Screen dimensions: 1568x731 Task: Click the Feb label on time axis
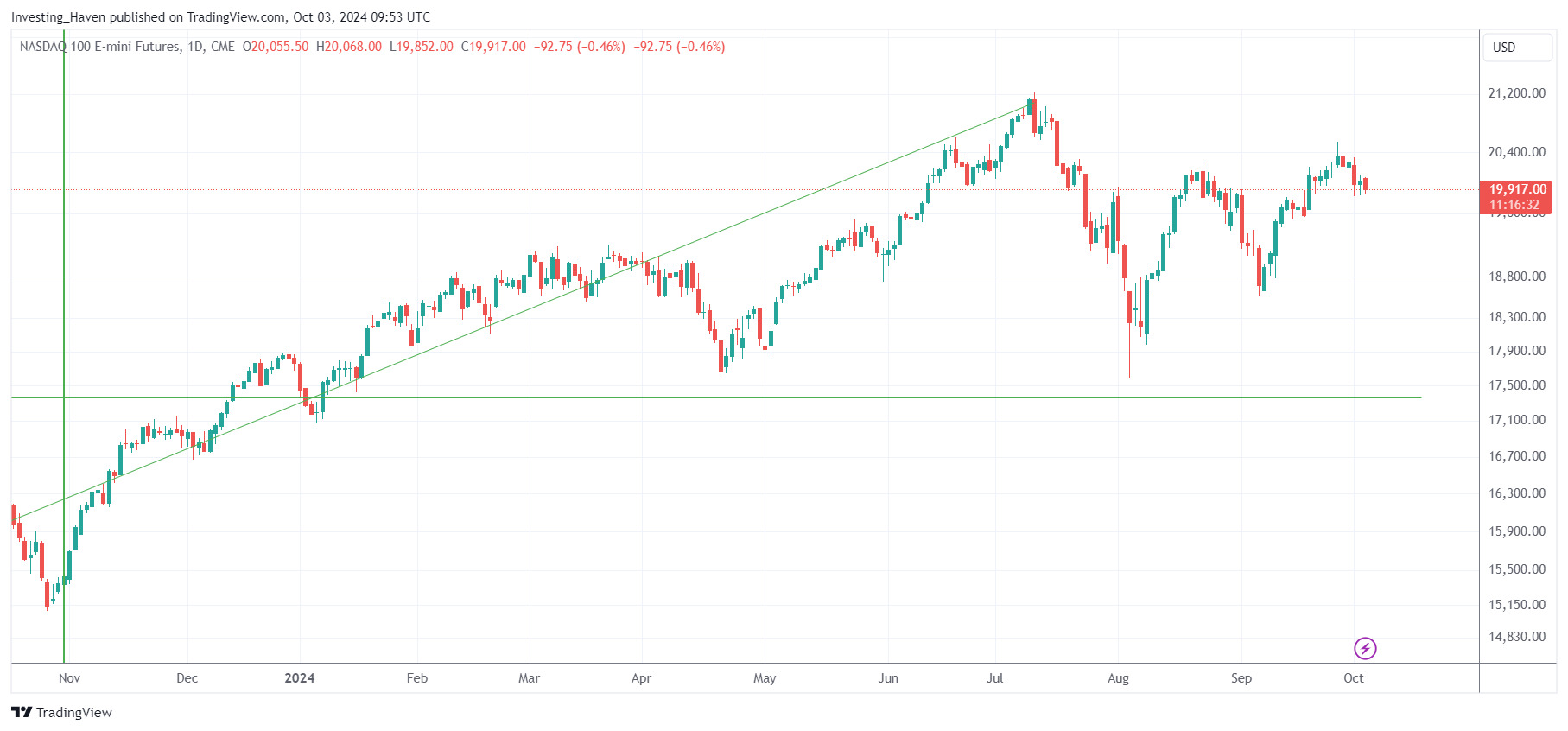pos(417,678)
